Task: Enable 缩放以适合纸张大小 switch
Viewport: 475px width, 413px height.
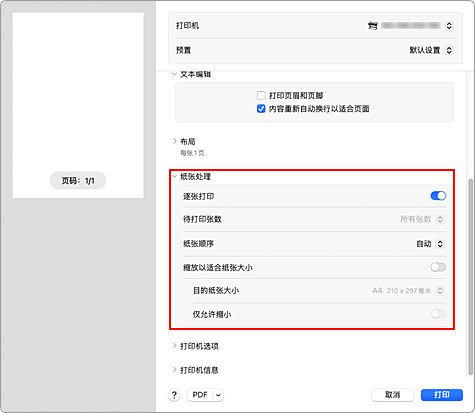Action: pyautogui.click(x=438, y=267)
